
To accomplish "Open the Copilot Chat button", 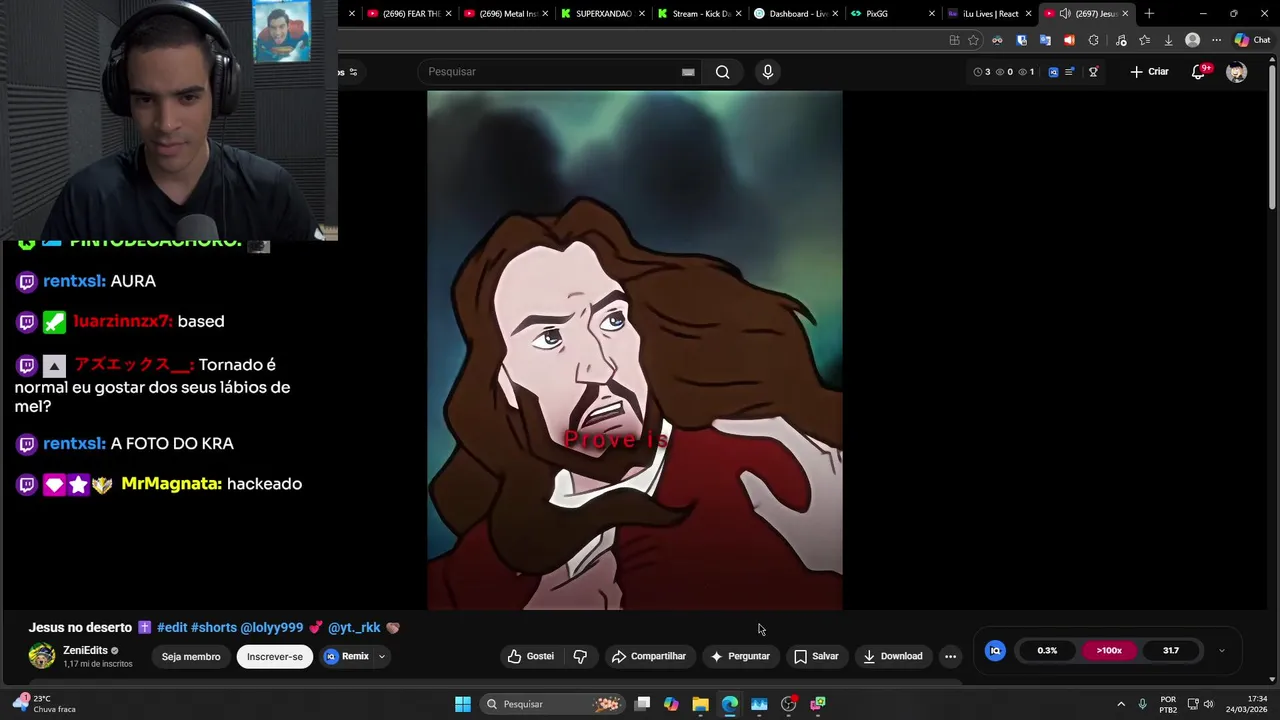I will [x=1255, y=40].
